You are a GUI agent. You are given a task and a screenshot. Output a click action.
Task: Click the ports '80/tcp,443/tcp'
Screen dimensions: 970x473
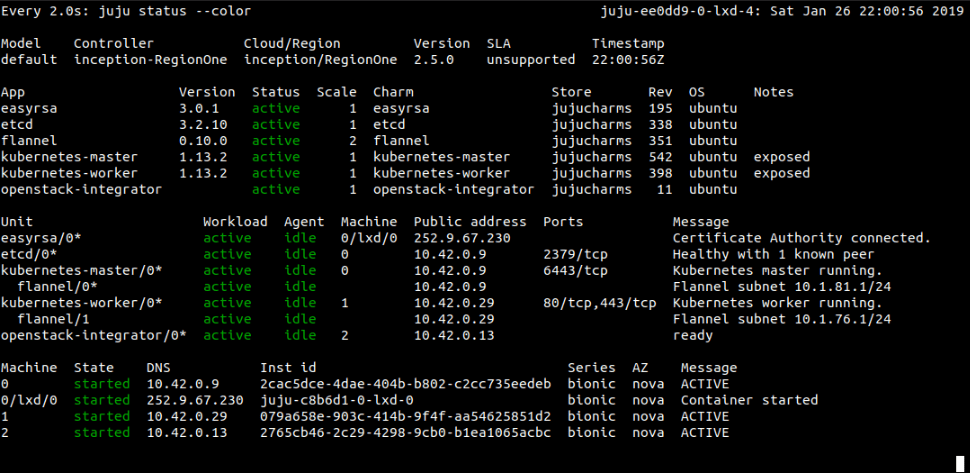pos(599,303)
